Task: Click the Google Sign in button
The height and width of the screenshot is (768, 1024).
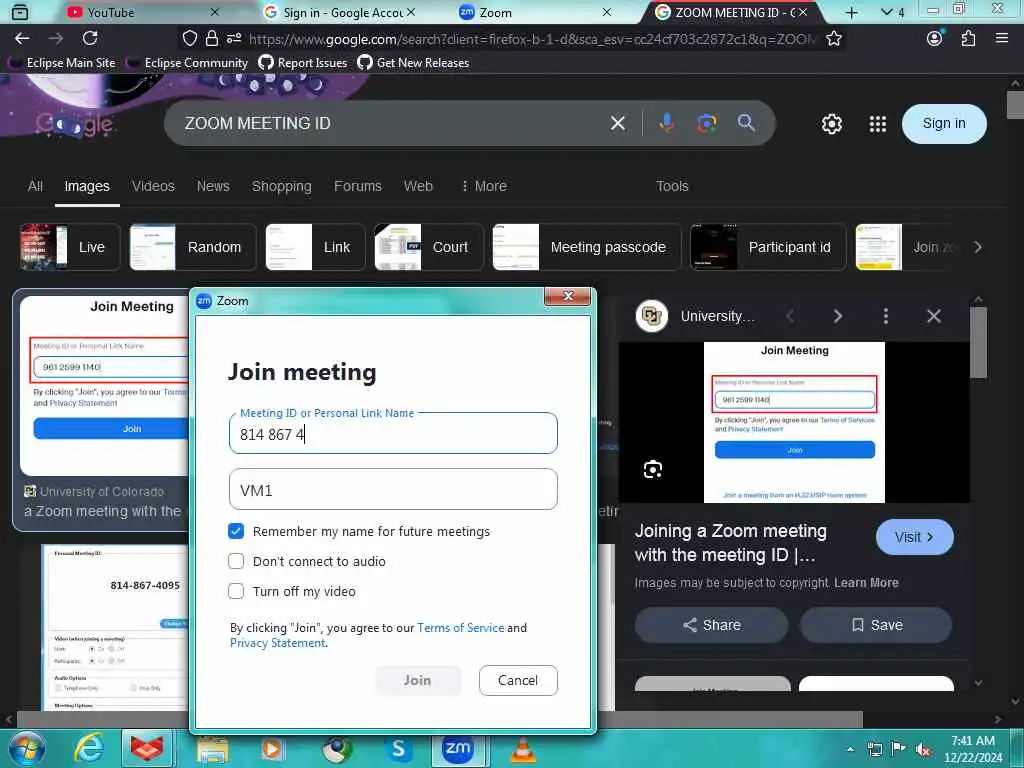Action: click(x=944, y=123)
